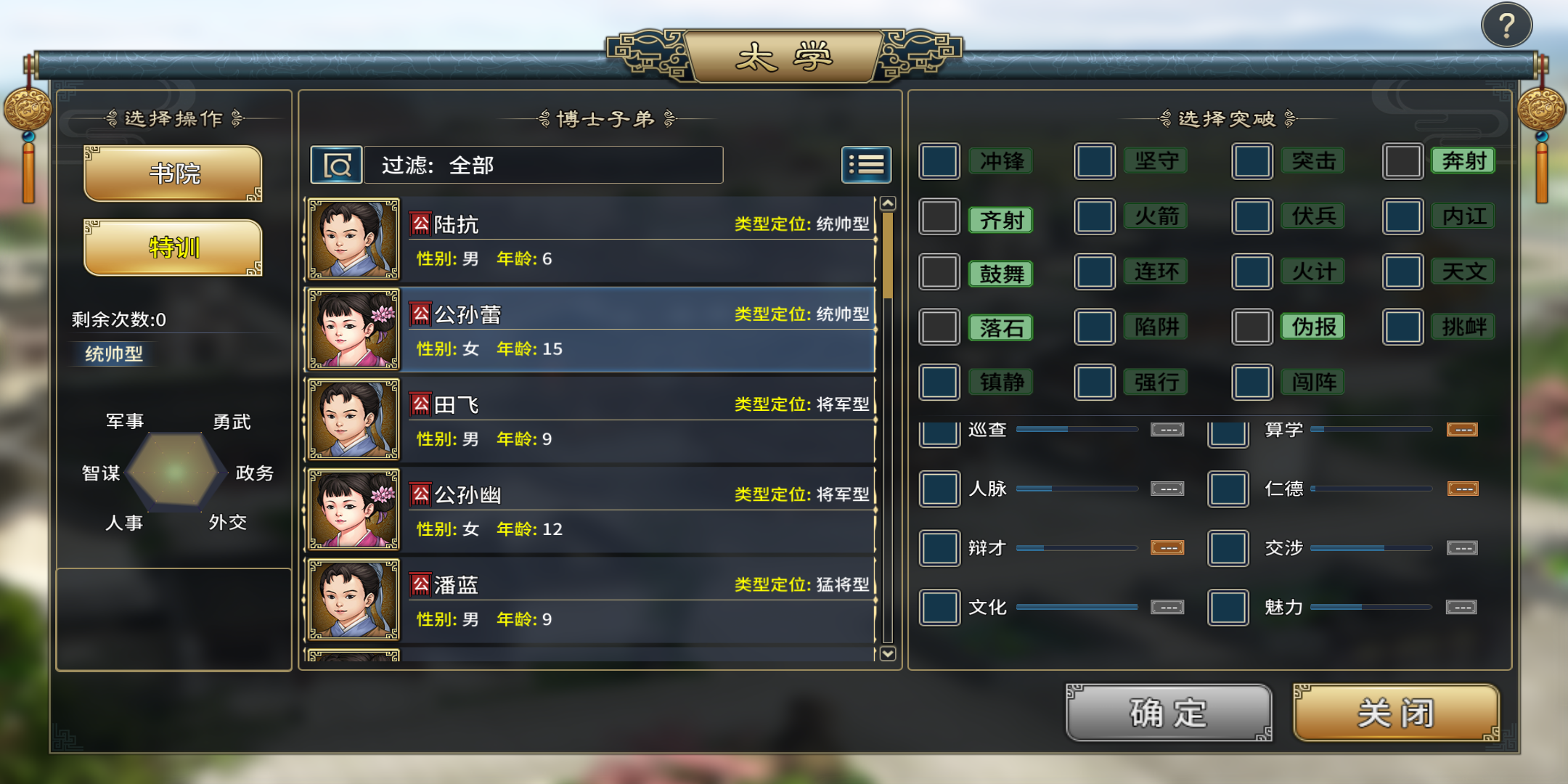The height and width of the screenshot is (784, 1568).
Task: Tick the 天文 checkbox
Action: [1403, 271]
